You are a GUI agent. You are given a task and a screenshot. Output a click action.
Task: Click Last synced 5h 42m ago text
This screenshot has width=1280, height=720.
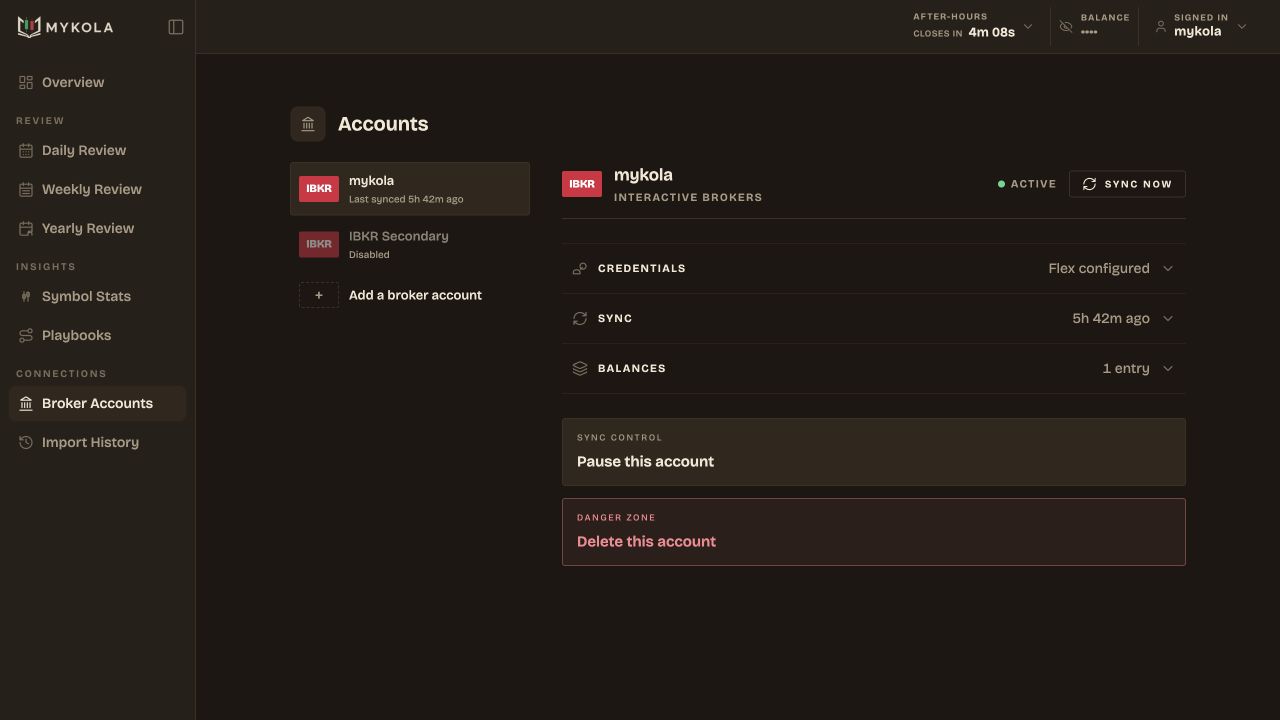coord(406,199)
